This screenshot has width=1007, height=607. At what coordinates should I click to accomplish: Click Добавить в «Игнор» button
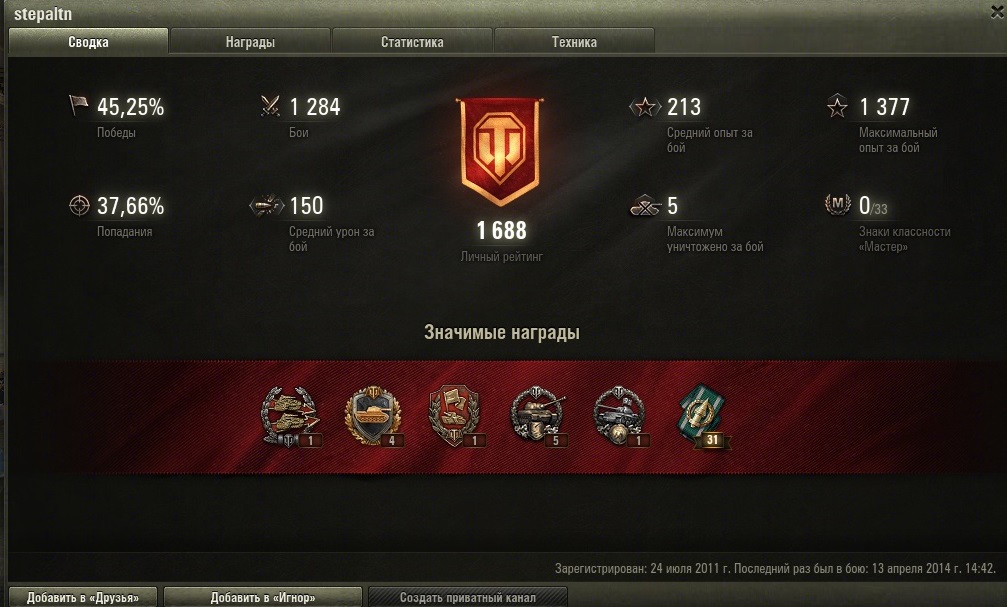pos(263,597)
